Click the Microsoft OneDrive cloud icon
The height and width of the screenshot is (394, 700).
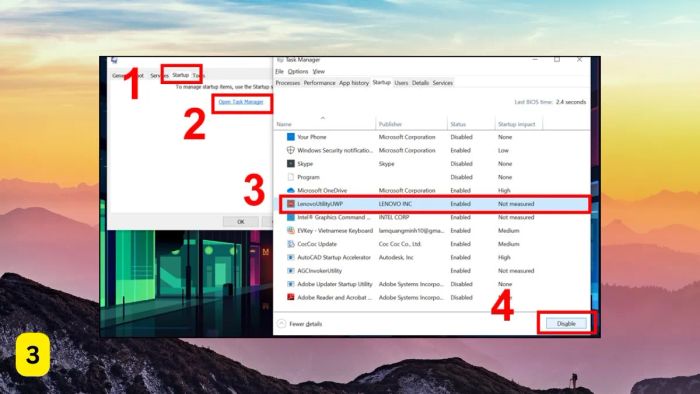291,190
